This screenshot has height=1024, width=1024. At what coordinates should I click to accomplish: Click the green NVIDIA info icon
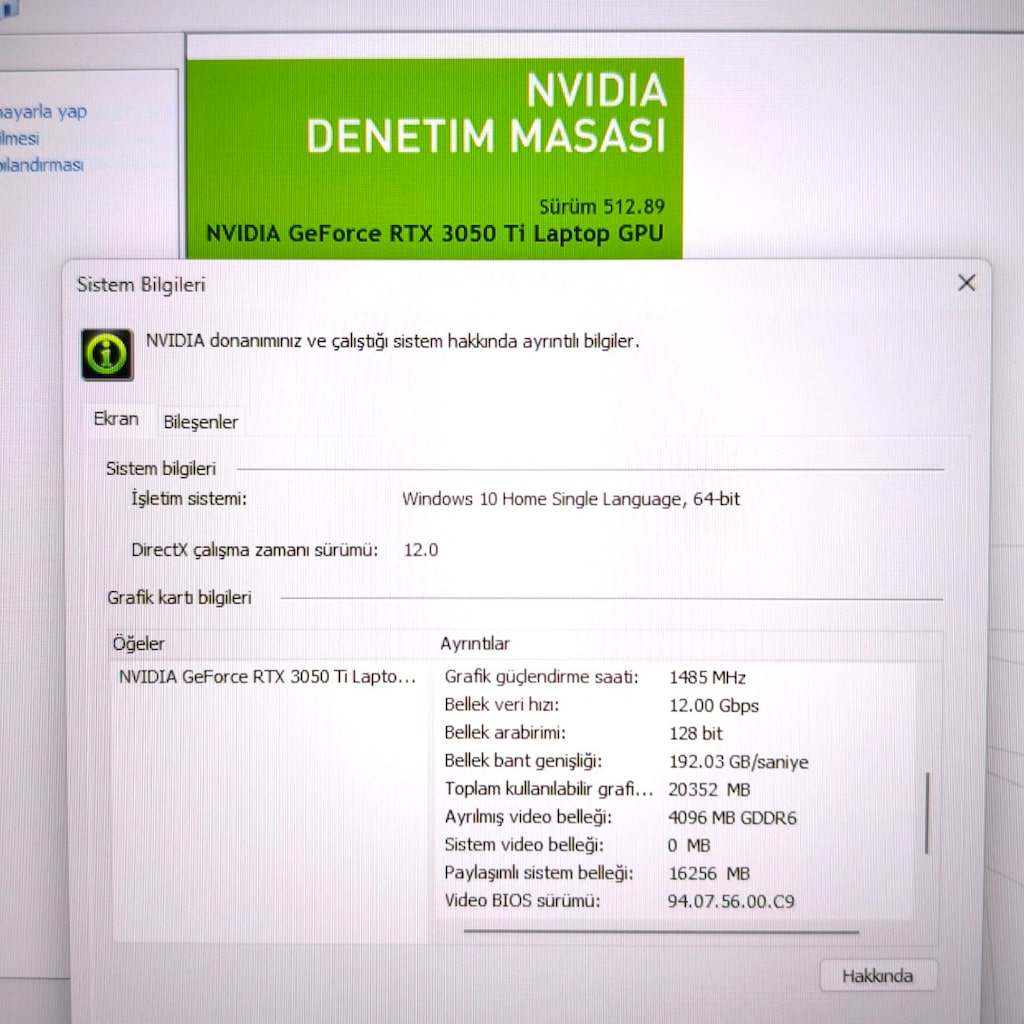[107, 355]
